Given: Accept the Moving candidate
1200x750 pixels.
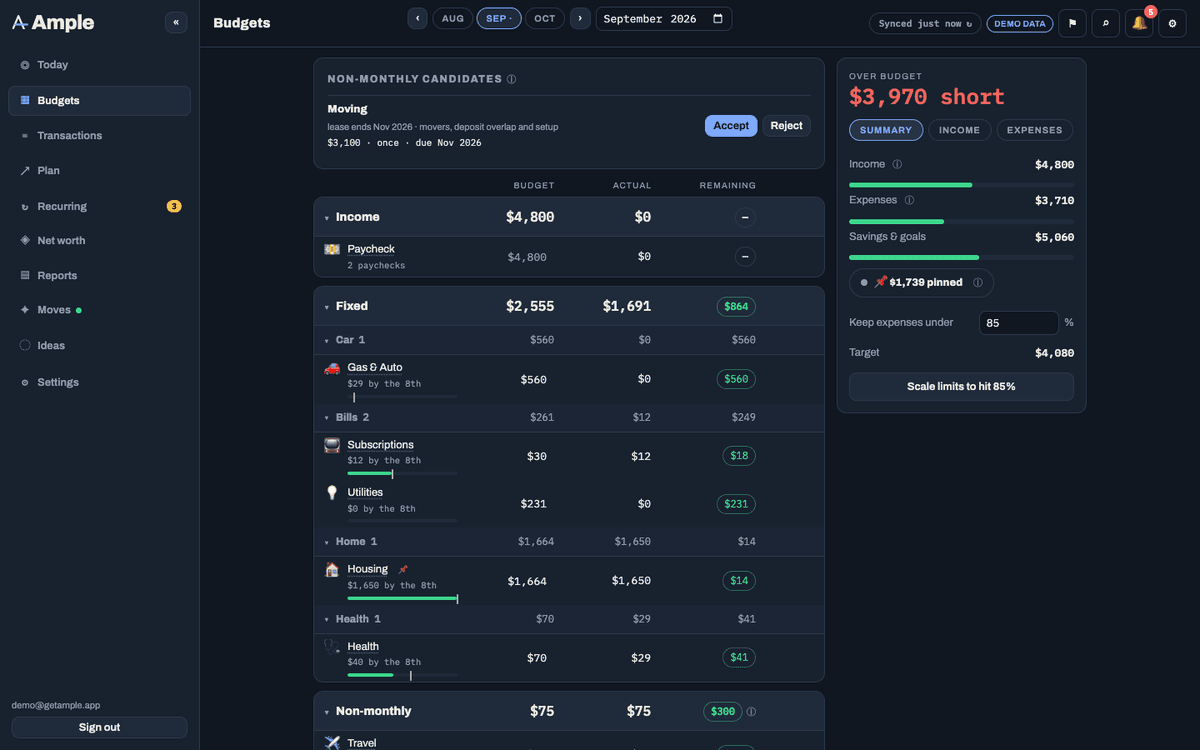Looking at the screenshot, I should [731, 126].
